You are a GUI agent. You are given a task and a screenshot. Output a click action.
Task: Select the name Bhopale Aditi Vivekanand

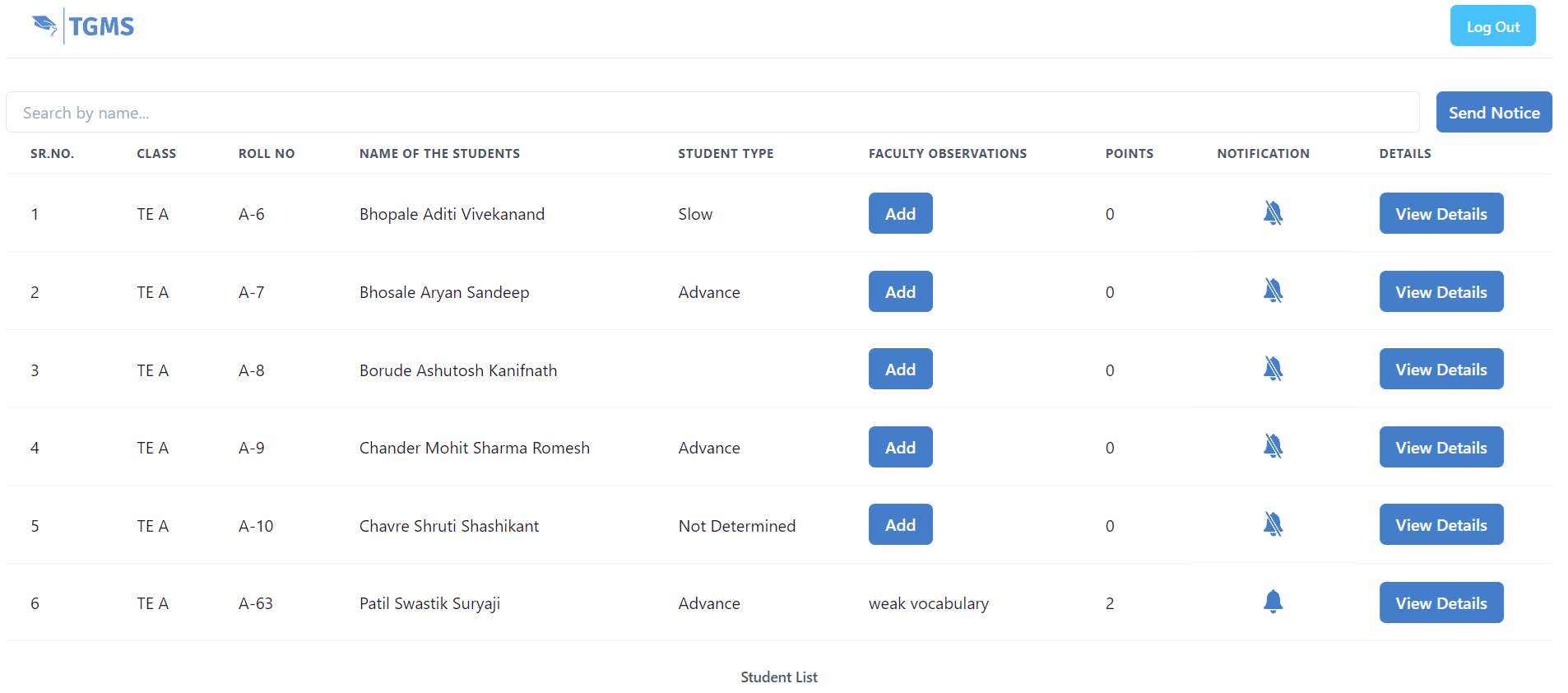click(x=452, y=214)
